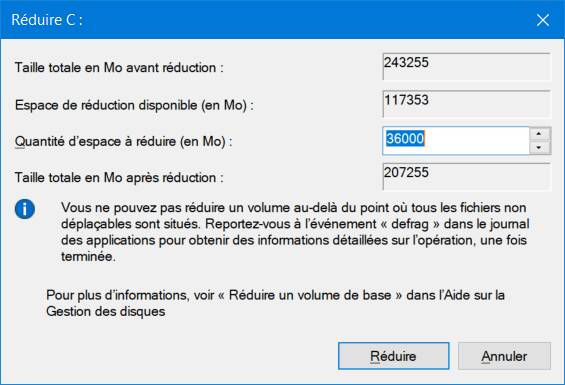Click the word defrag in the notice

click(410, 224)
